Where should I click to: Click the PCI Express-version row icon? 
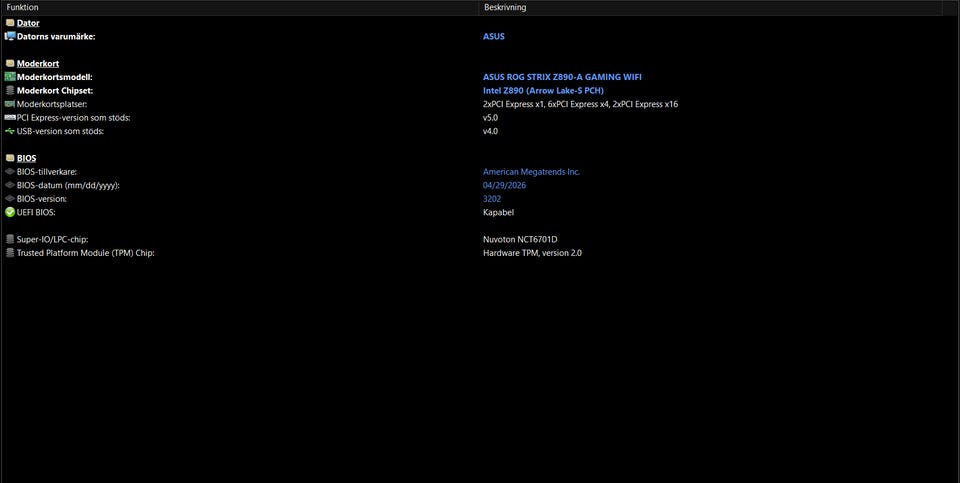pos(10,117)
